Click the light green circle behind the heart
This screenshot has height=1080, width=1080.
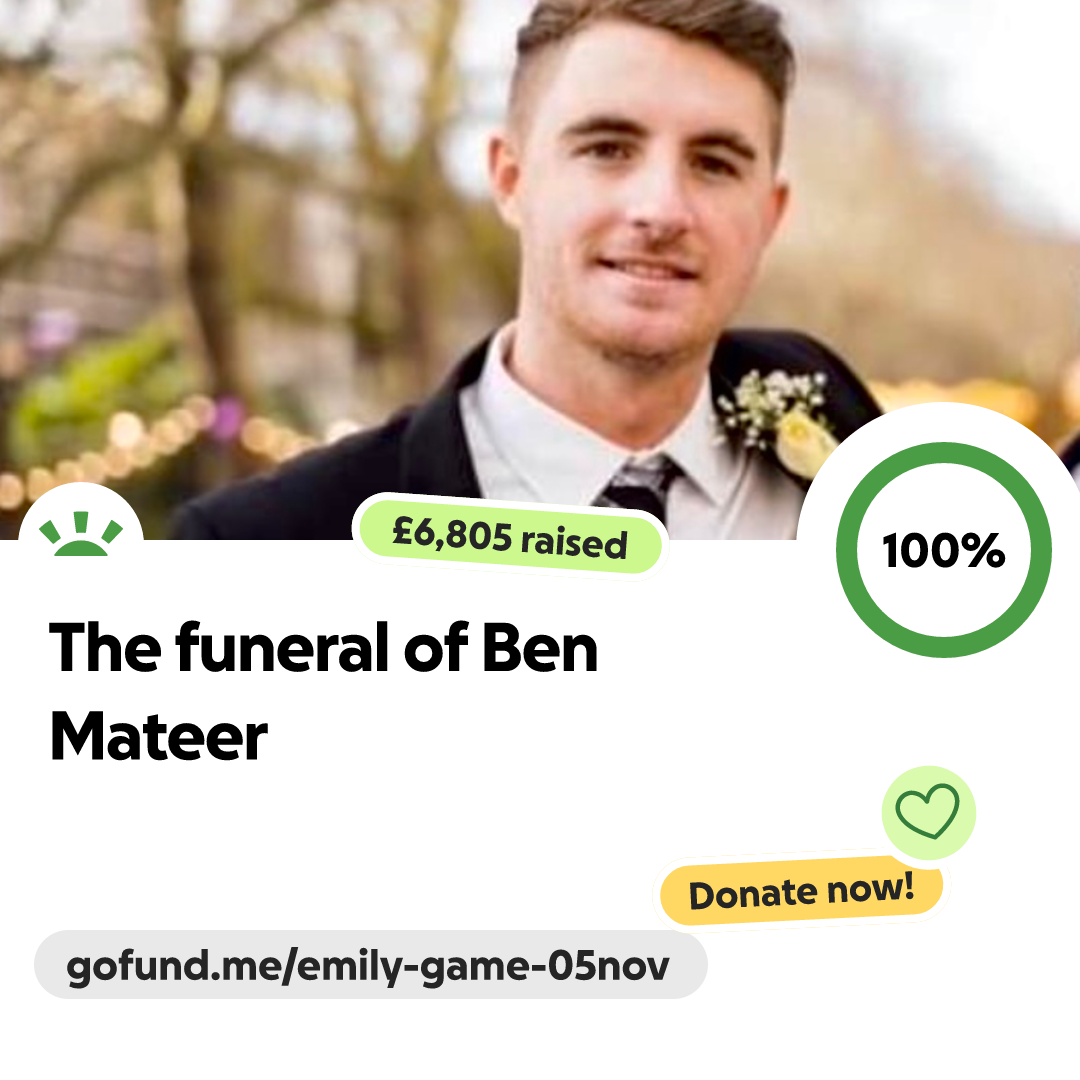point(928,812)
